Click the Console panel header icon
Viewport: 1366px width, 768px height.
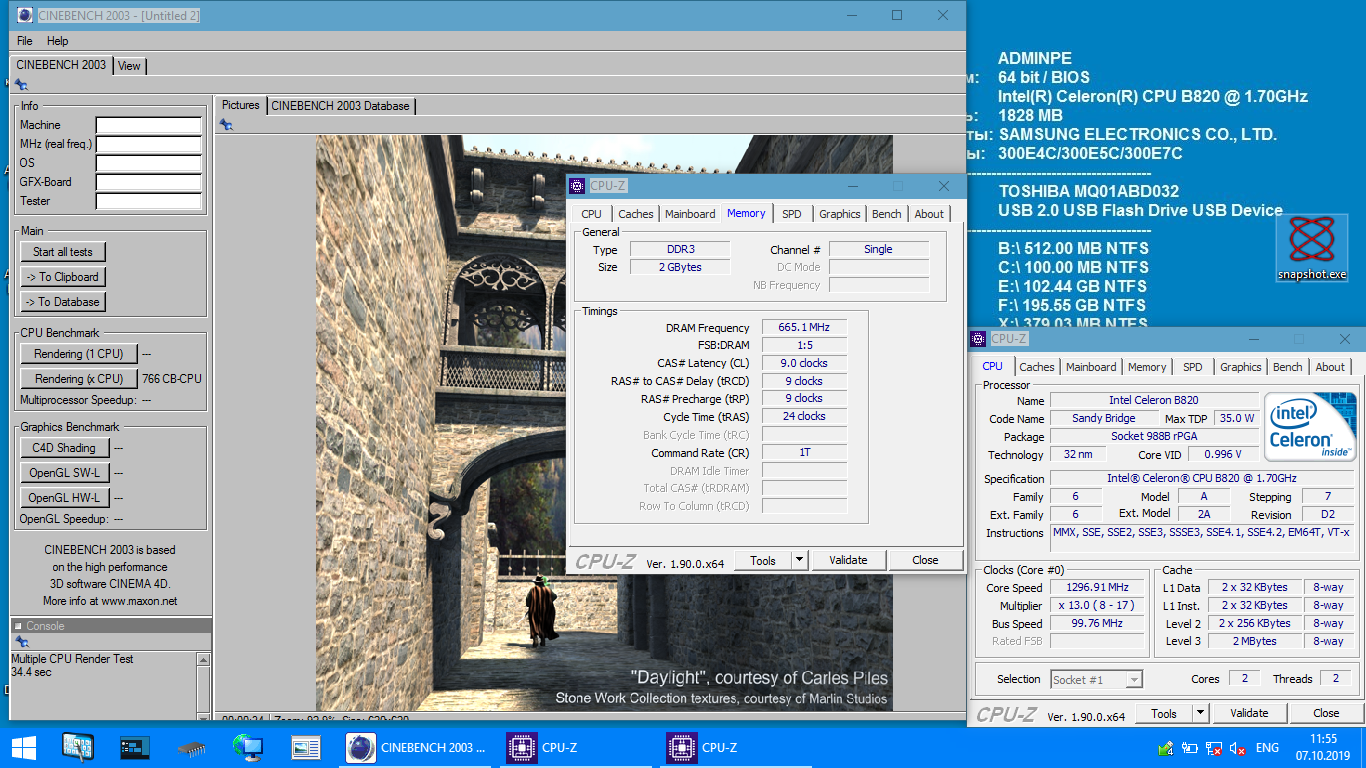click(x=18, y=626)
